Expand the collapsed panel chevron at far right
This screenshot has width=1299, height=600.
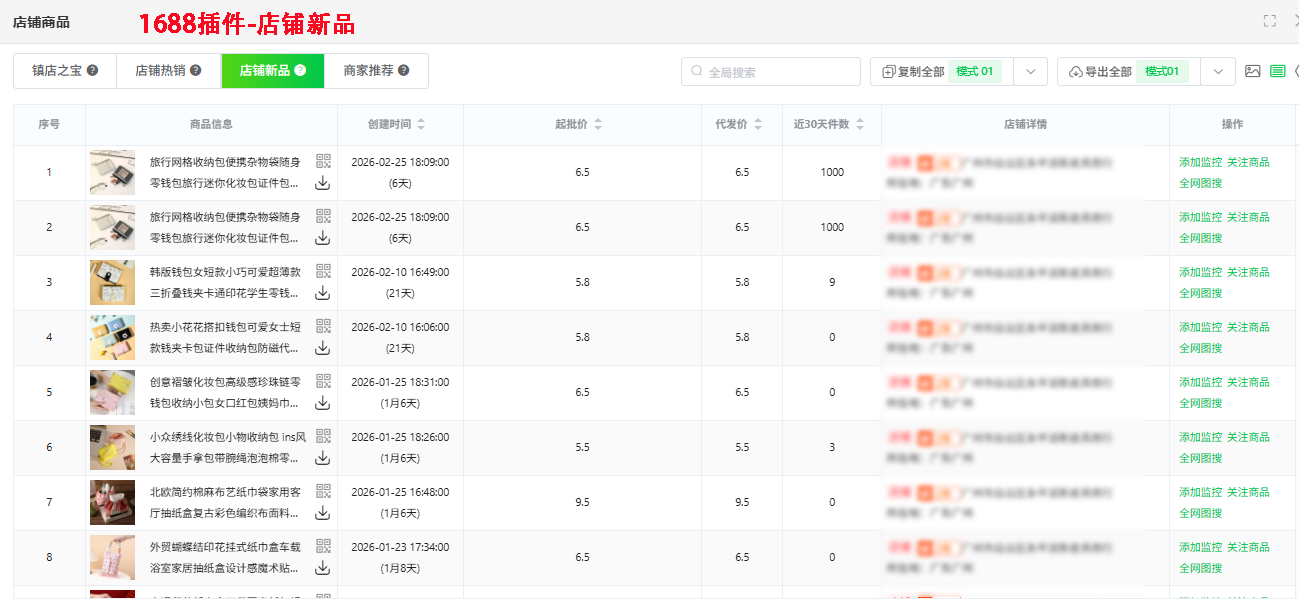pos(1296,71)
